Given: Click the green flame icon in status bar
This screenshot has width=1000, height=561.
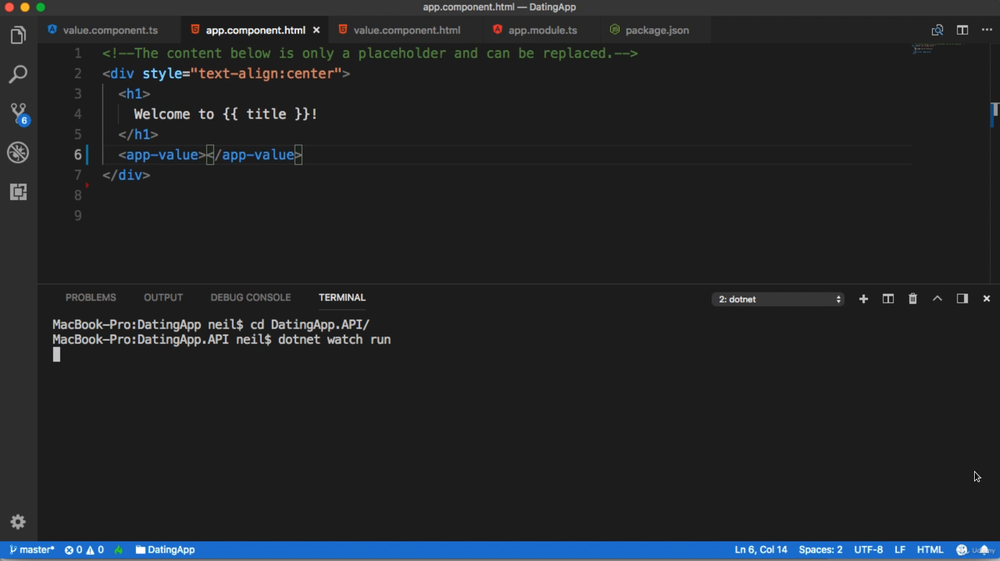Looking at the screenshot, I should tap(119, 550).
